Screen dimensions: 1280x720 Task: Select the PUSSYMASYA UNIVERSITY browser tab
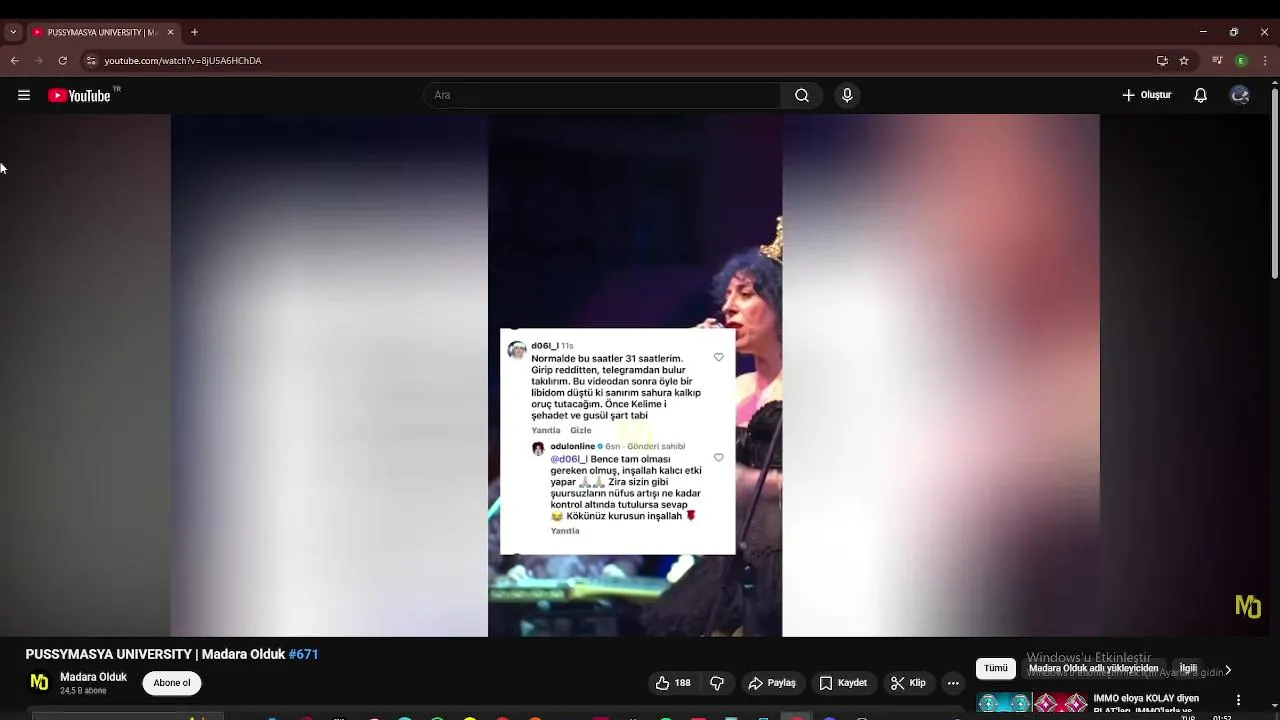coord(103,32)
